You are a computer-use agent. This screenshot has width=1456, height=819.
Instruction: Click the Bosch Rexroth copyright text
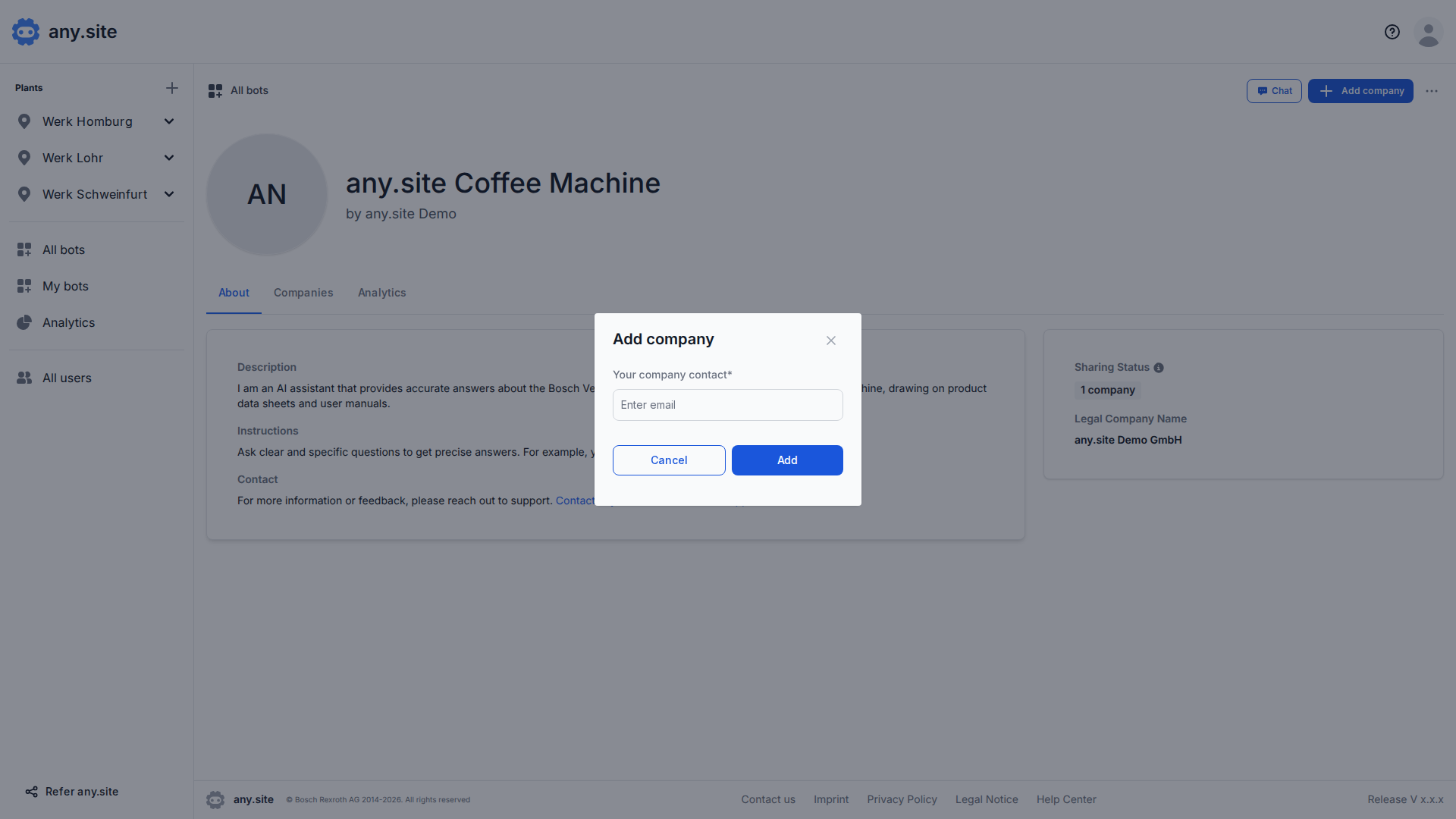378,800
